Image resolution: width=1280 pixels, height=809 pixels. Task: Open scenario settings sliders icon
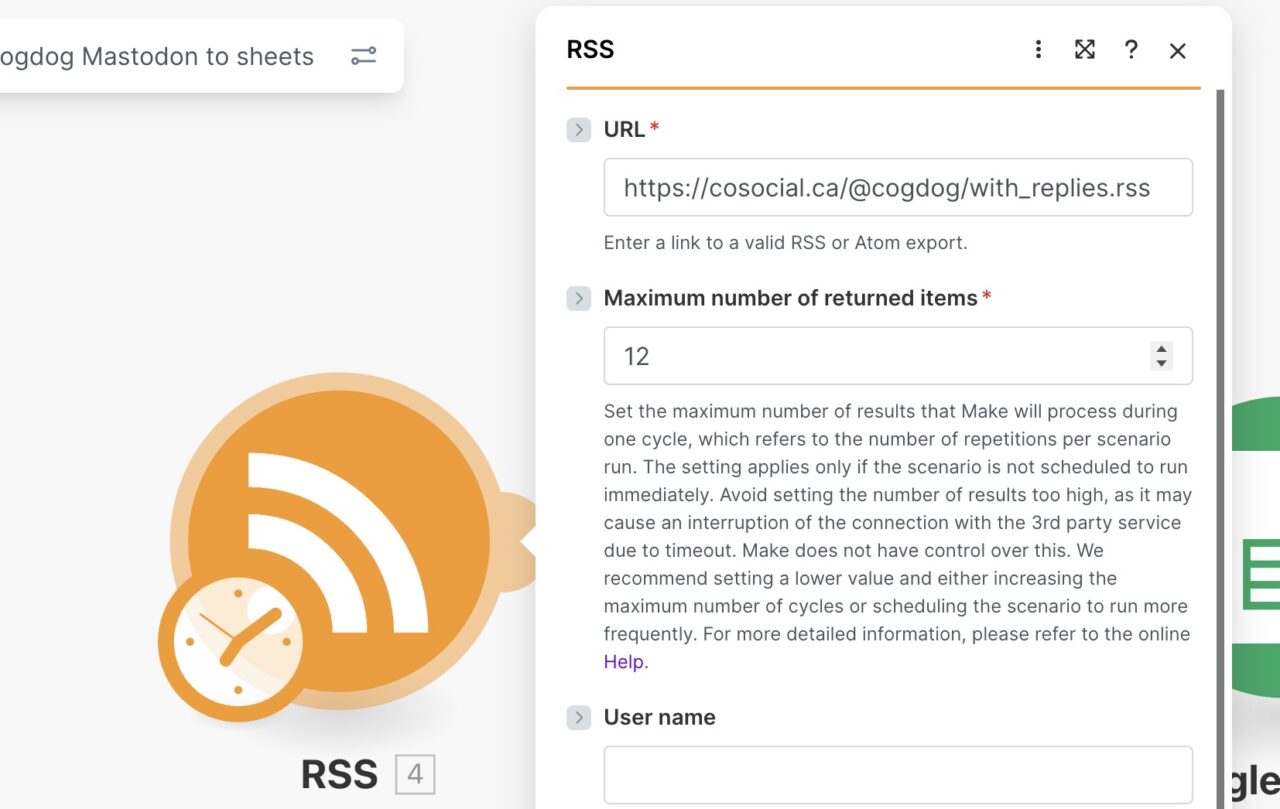coord(363,56)
